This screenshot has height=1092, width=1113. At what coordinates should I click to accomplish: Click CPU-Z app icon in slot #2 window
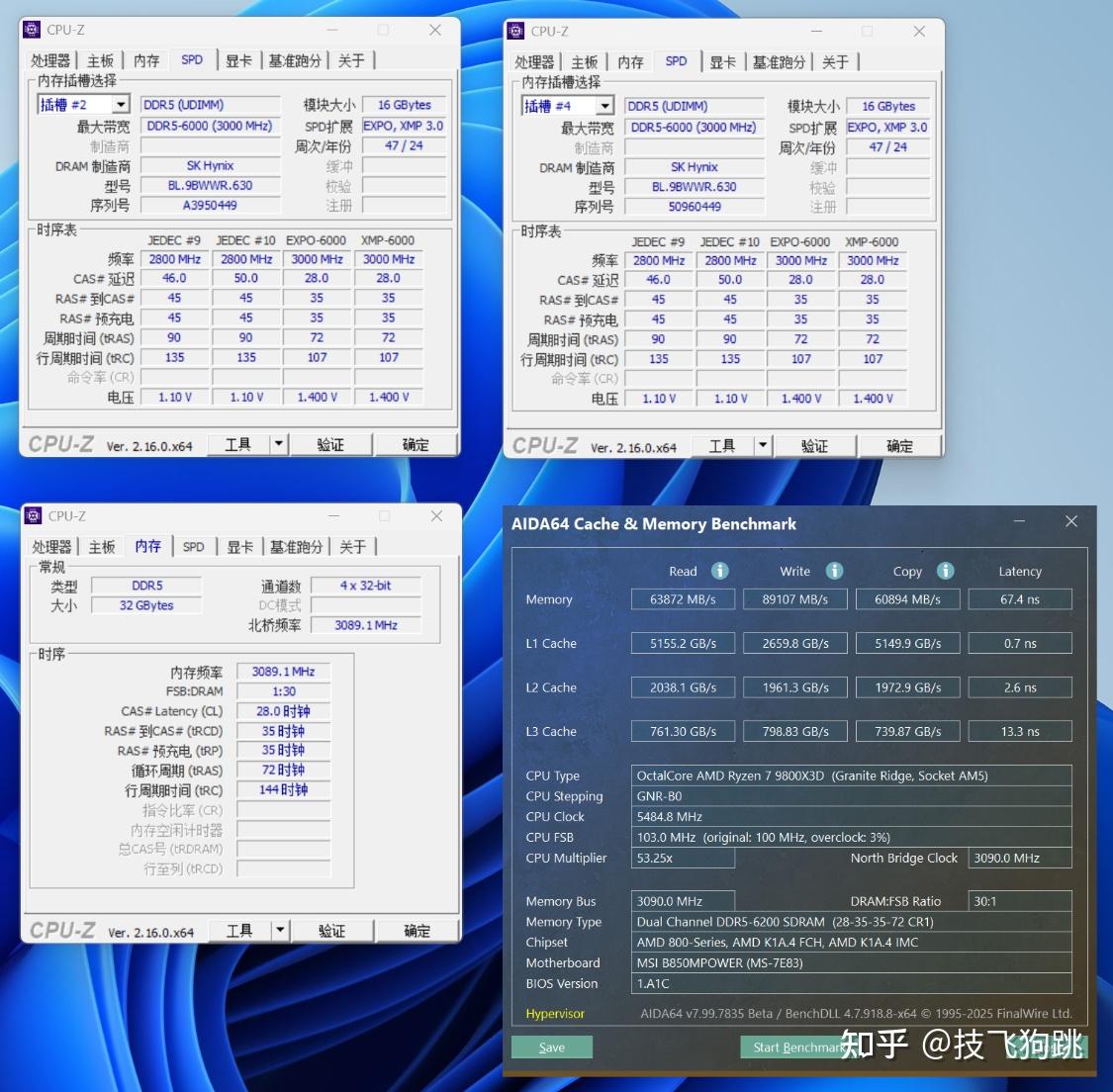tap(32, 29)
